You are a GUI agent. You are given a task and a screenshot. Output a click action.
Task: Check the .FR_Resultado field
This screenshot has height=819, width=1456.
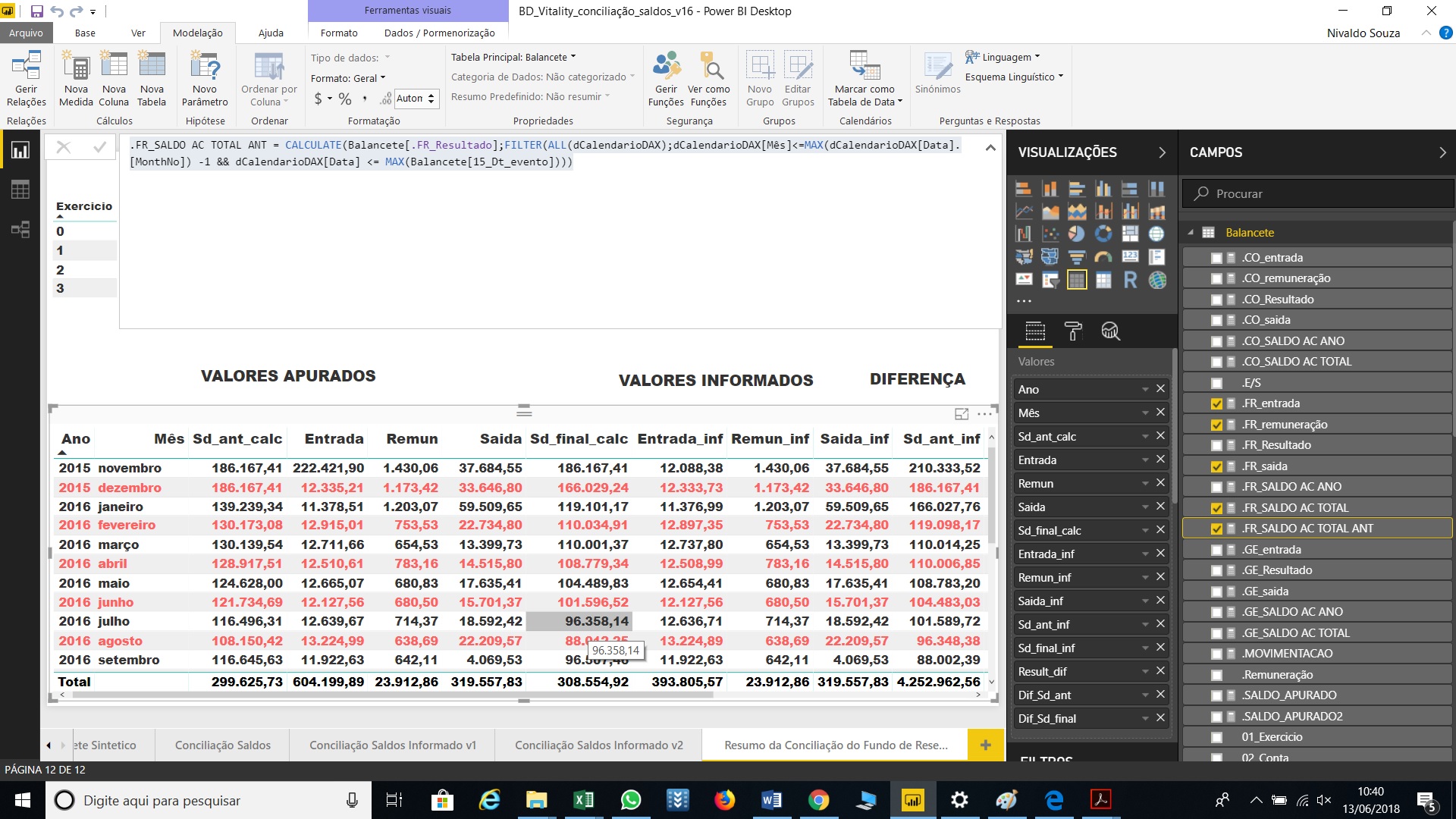[x=1216, y=446]
